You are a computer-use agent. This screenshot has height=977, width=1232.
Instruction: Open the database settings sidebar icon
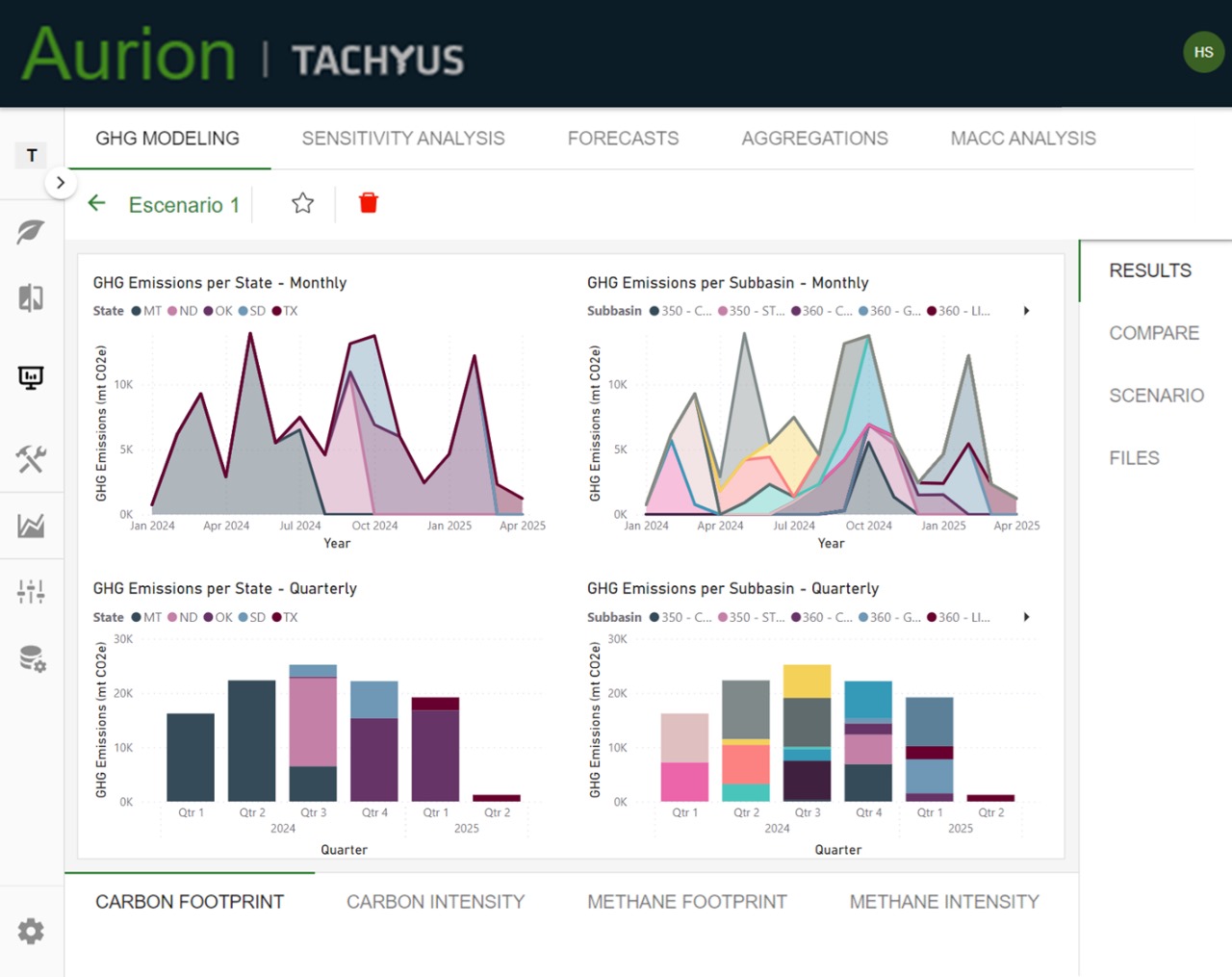point(32,659)
